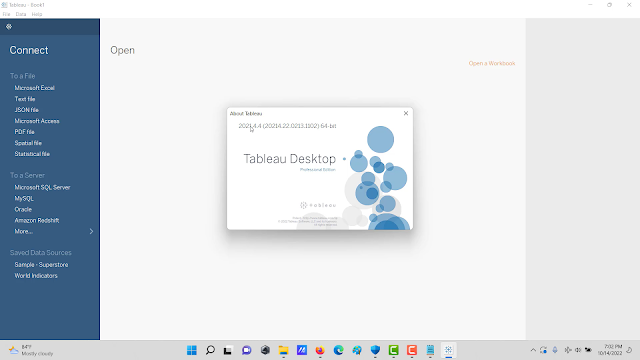Launch Firefox from taskbar

320,350
